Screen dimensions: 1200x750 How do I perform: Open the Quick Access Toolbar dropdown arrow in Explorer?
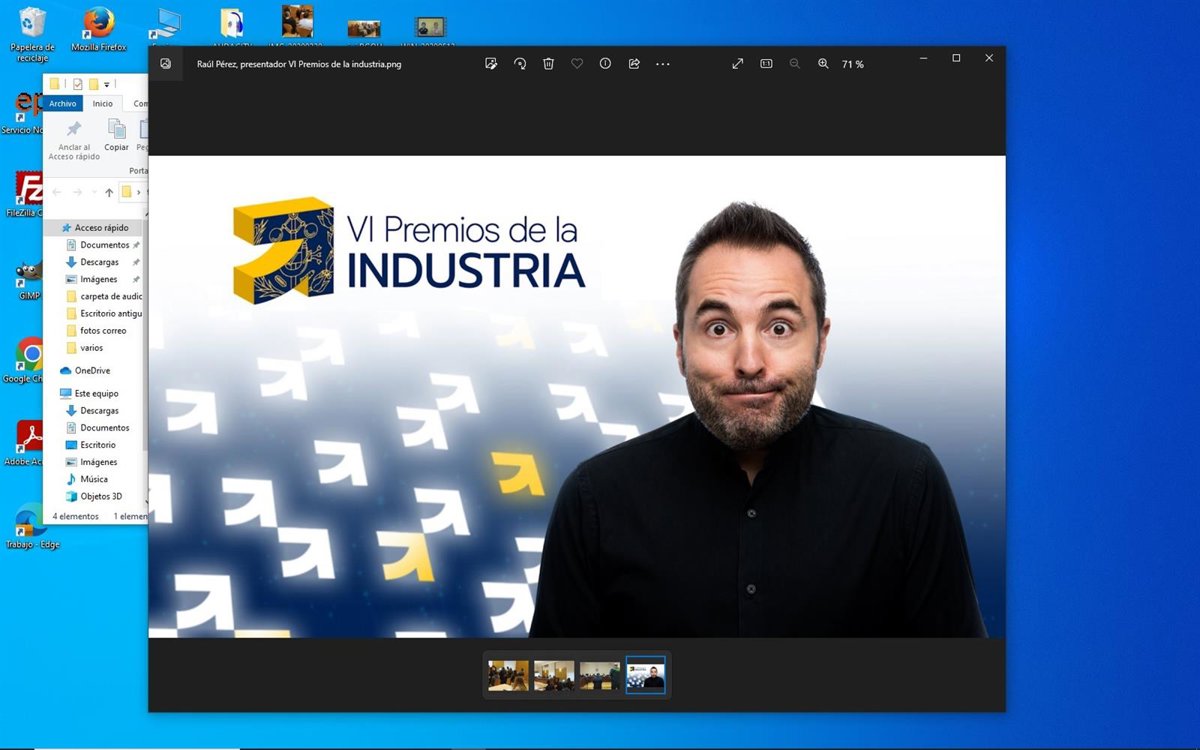coord(107,84)
